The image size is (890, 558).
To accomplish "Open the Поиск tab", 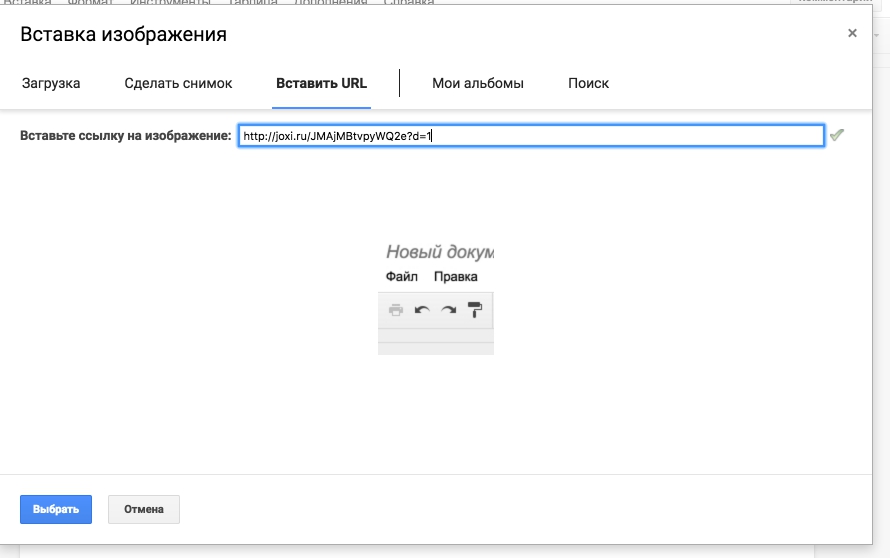I will click(x=588, y=83).
